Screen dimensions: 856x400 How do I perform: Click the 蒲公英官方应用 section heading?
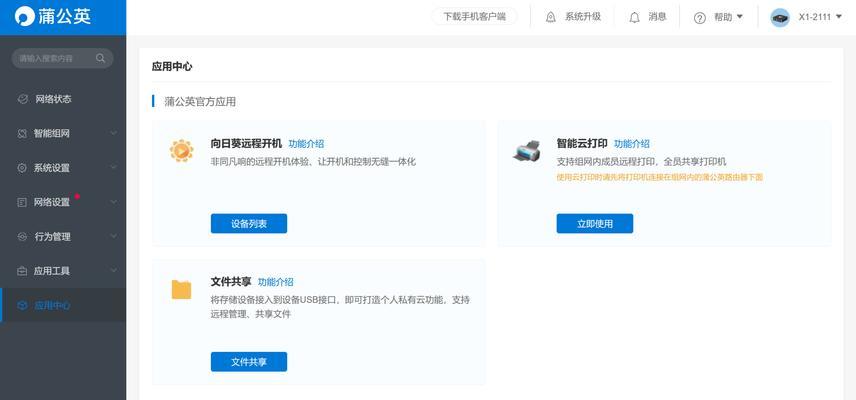200,102
